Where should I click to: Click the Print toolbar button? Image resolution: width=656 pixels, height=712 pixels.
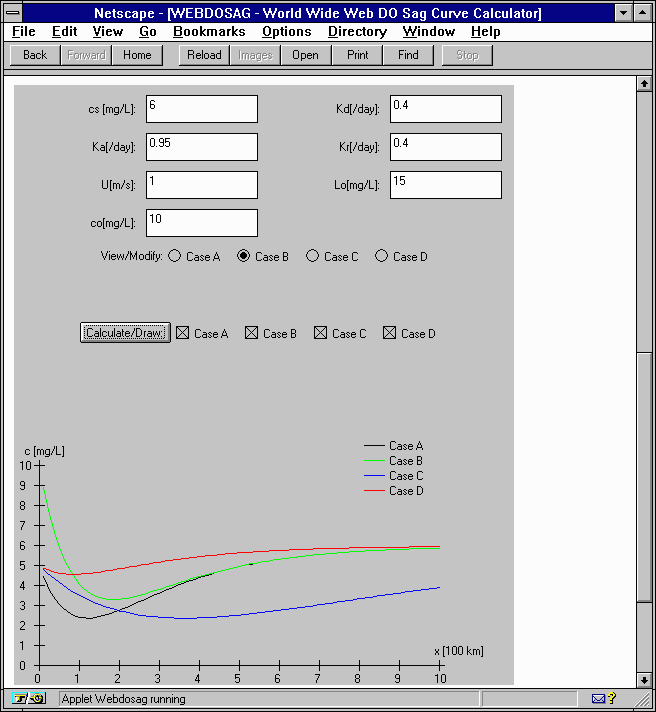point(357,55)
